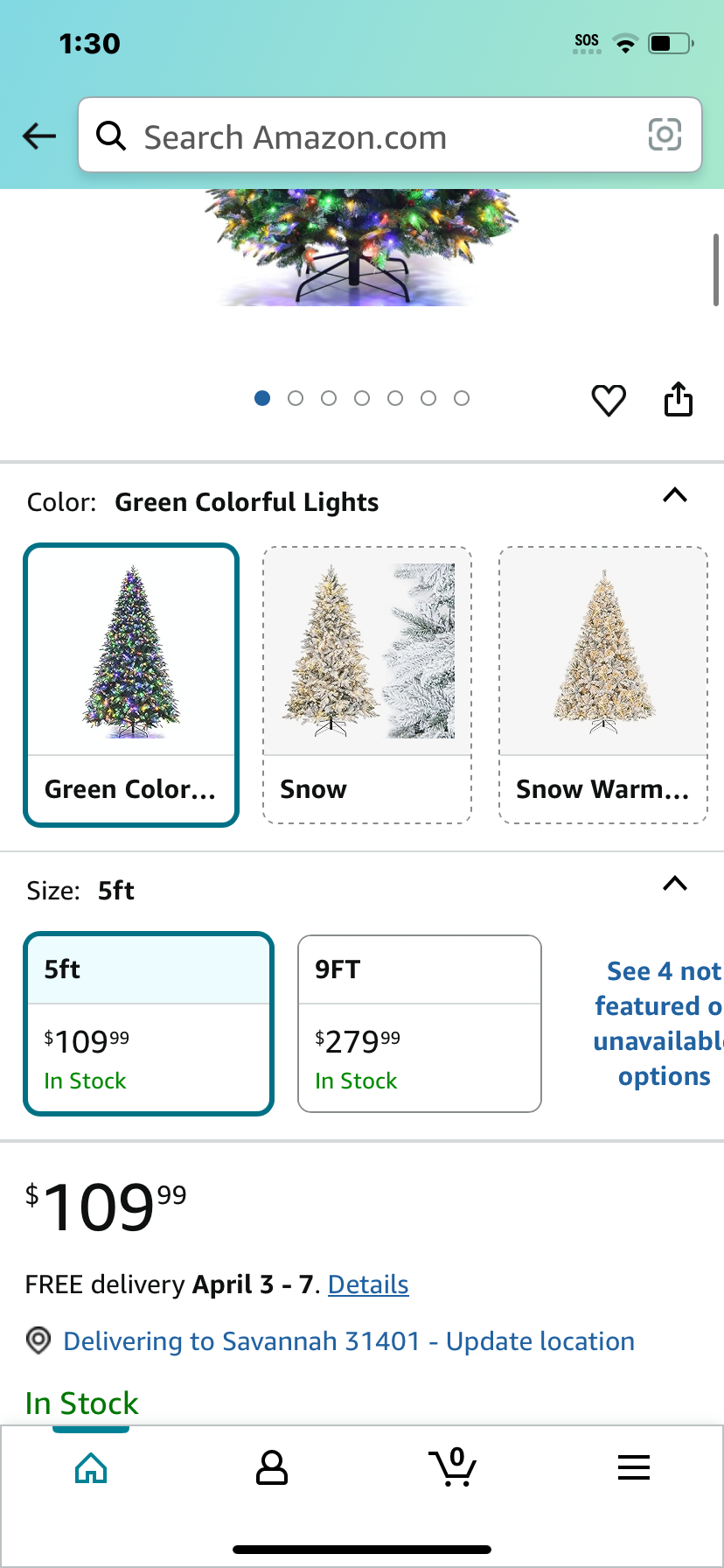724x1568 pixels.
Task: Select the 9FT size option
Action: (420, 1024)
